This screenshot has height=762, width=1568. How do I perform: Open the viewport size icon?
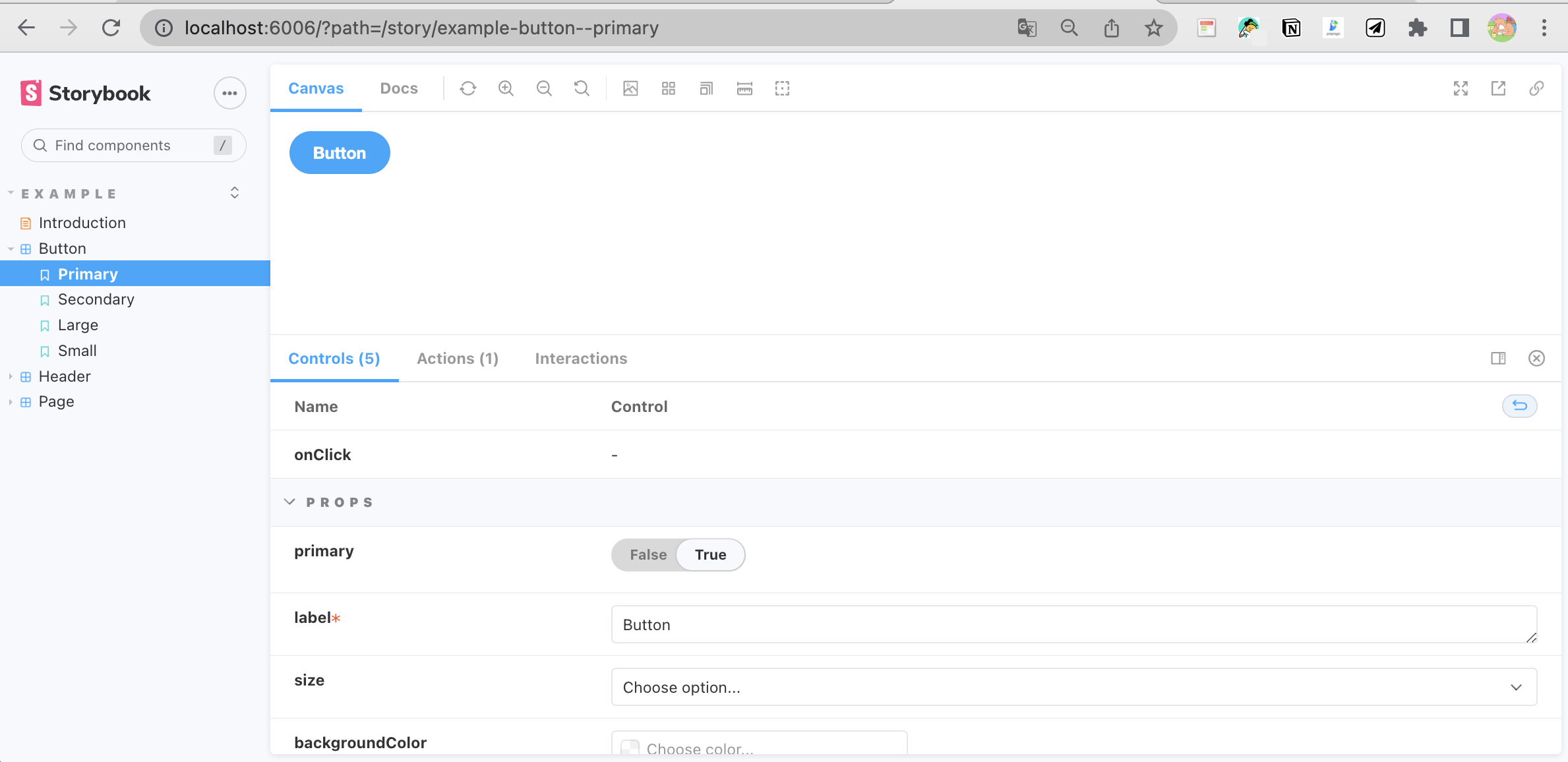[706, 88]
